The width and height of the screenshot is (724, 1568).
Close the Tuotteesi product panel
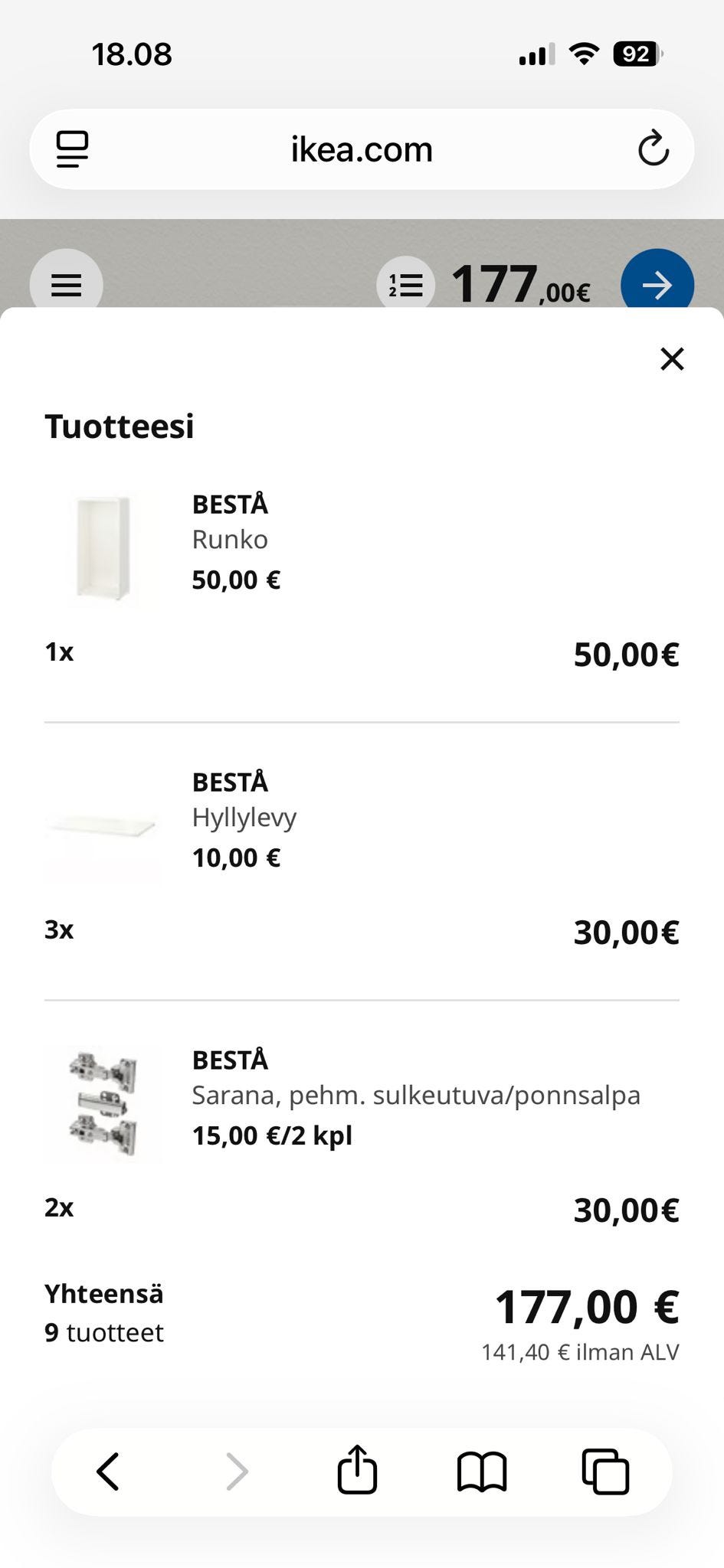tap(672, 358)
